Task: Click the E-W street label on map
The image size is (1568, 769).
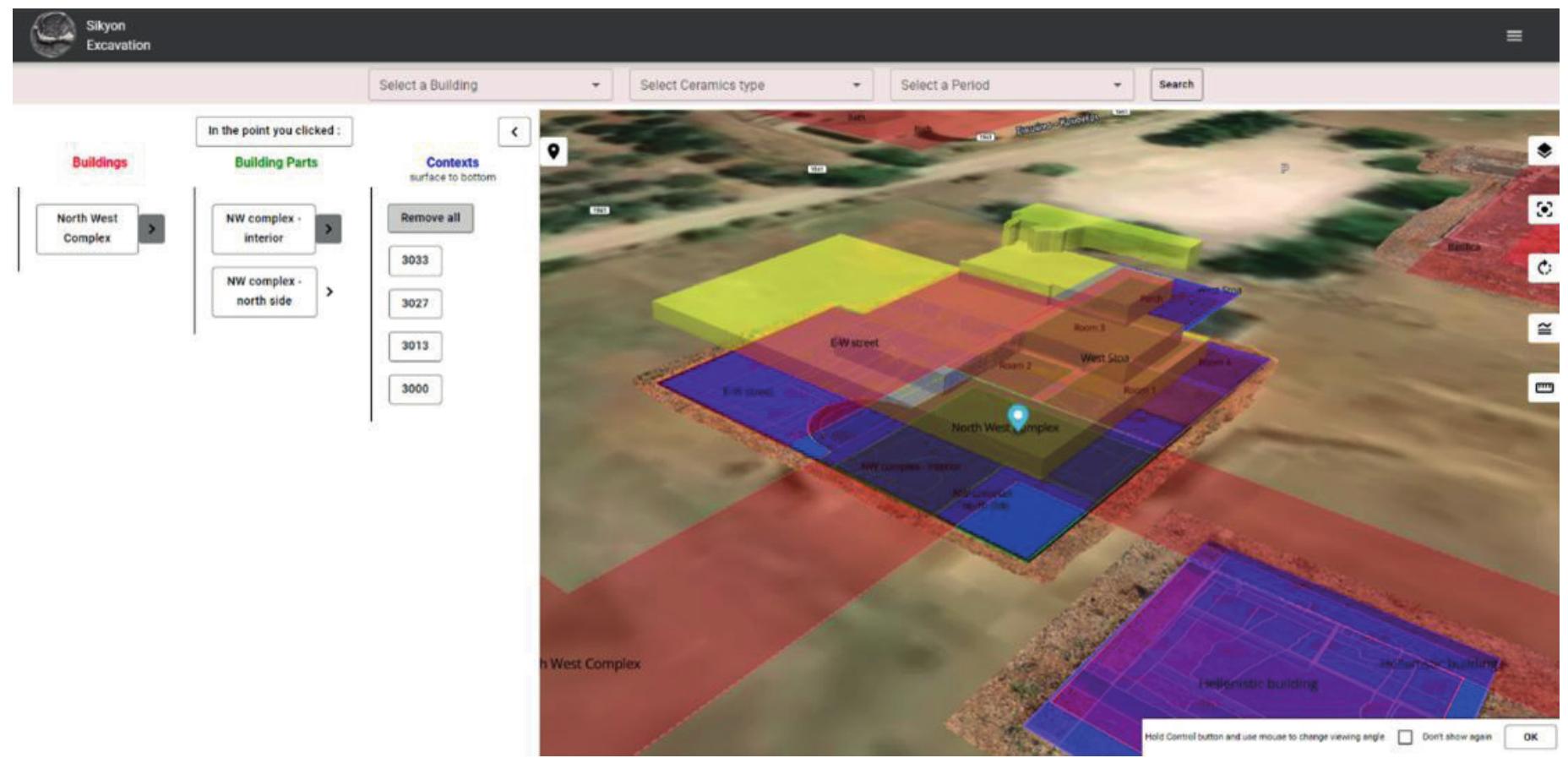Action: [x=854, y=343]
